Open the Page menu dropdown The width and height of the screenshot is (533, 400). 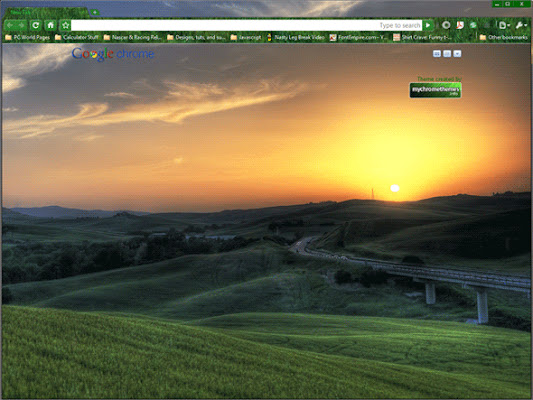pyautogui.click(x=504, y=25)
